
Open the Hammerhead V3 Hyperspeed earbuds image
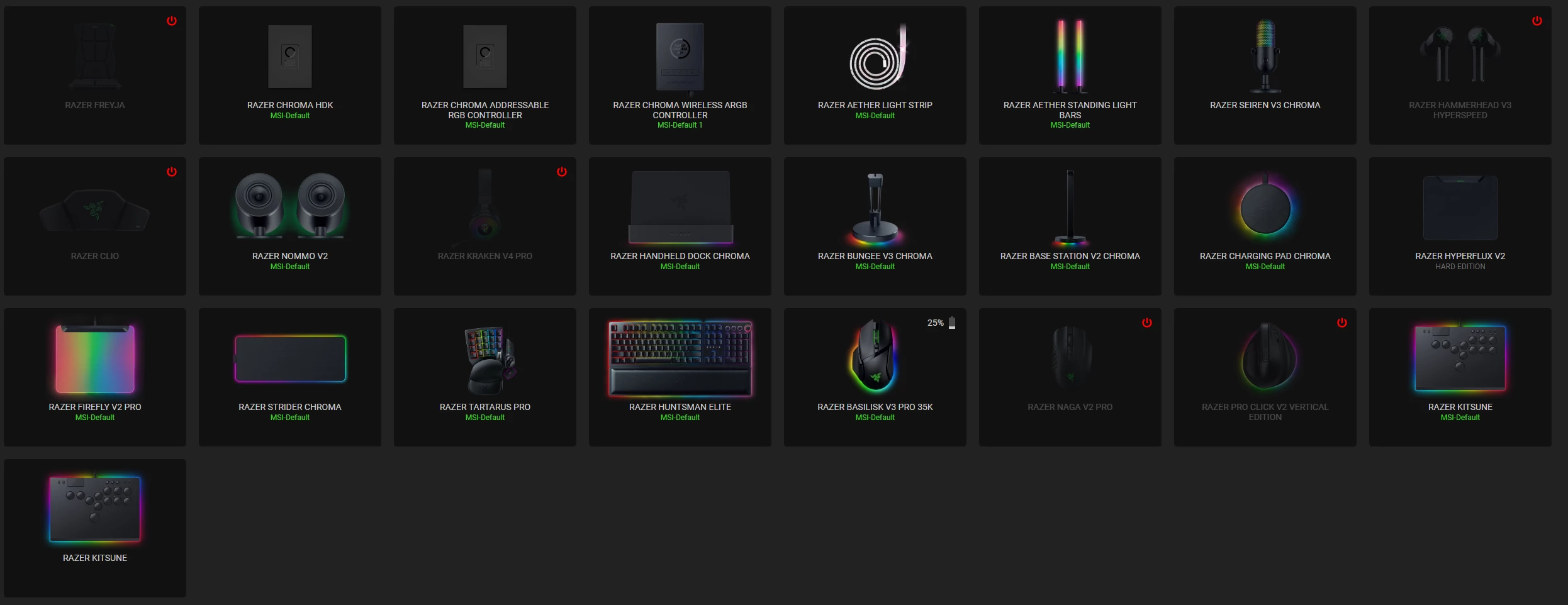1460,55
